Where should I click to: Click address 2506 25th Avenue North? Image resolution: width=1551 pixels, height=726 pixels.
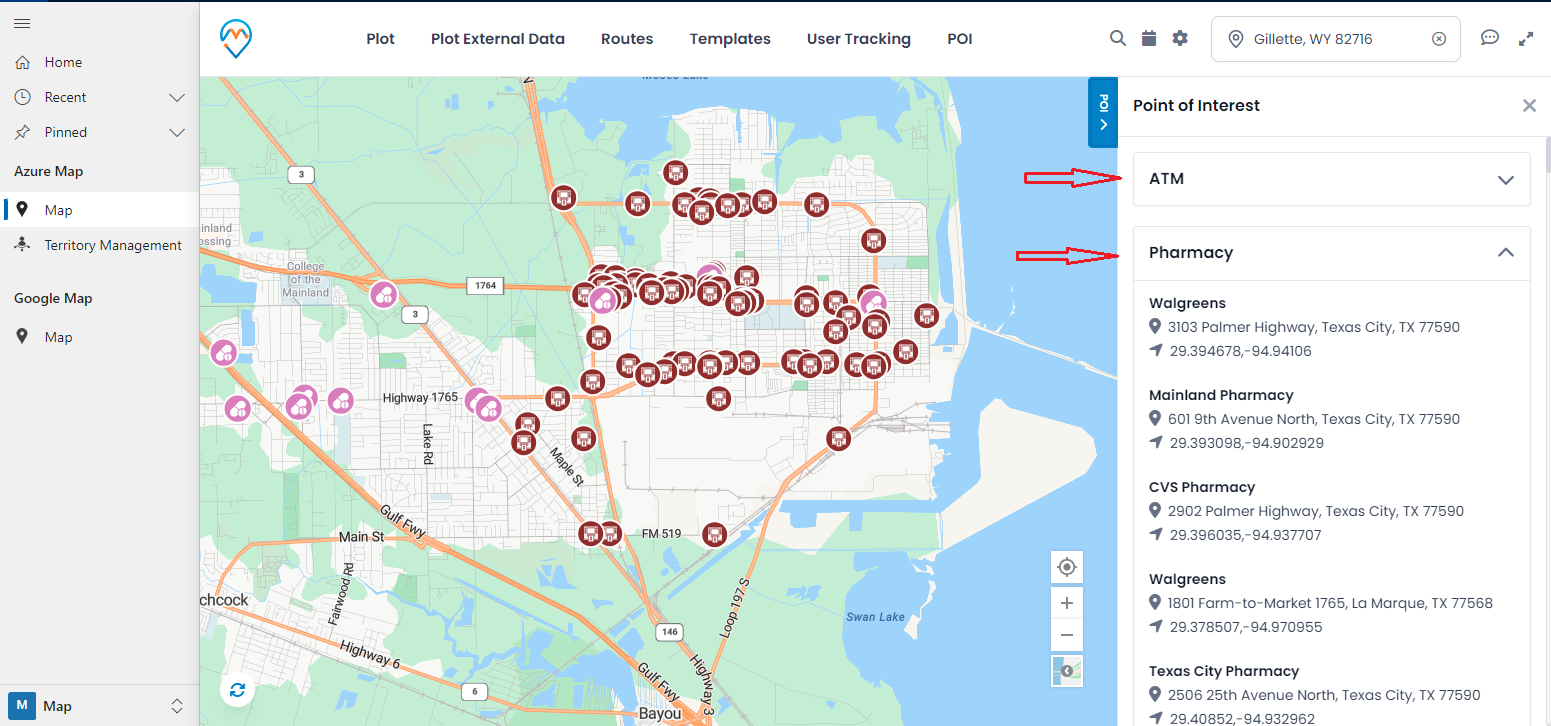(x=1324, y=695)
